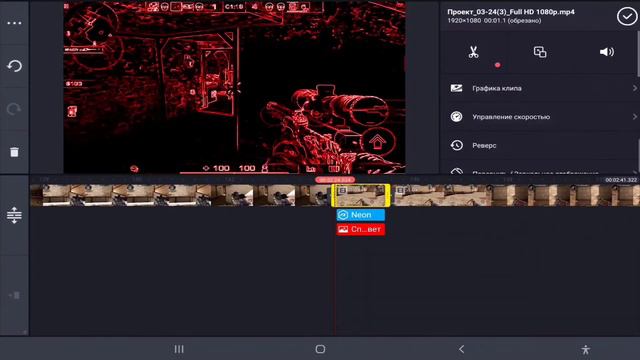Click the undo arrow icon
Viewport: 640px width, 360px height.
point(14,66)
